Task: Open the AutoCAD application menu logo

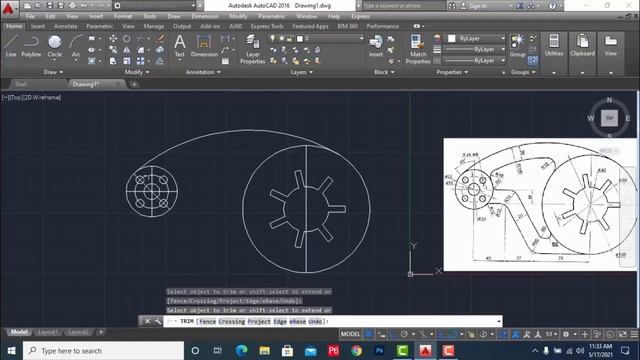Action: click(9, 8)
